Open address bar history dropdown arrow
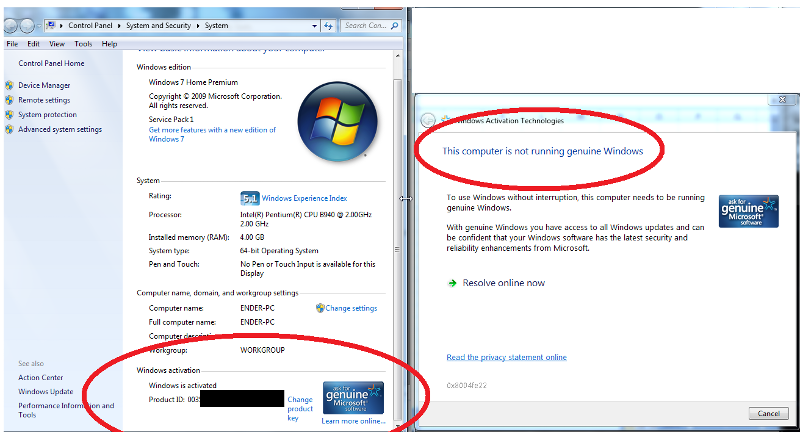The height and width of the screenshot is (432, 800). click(314, 26)
